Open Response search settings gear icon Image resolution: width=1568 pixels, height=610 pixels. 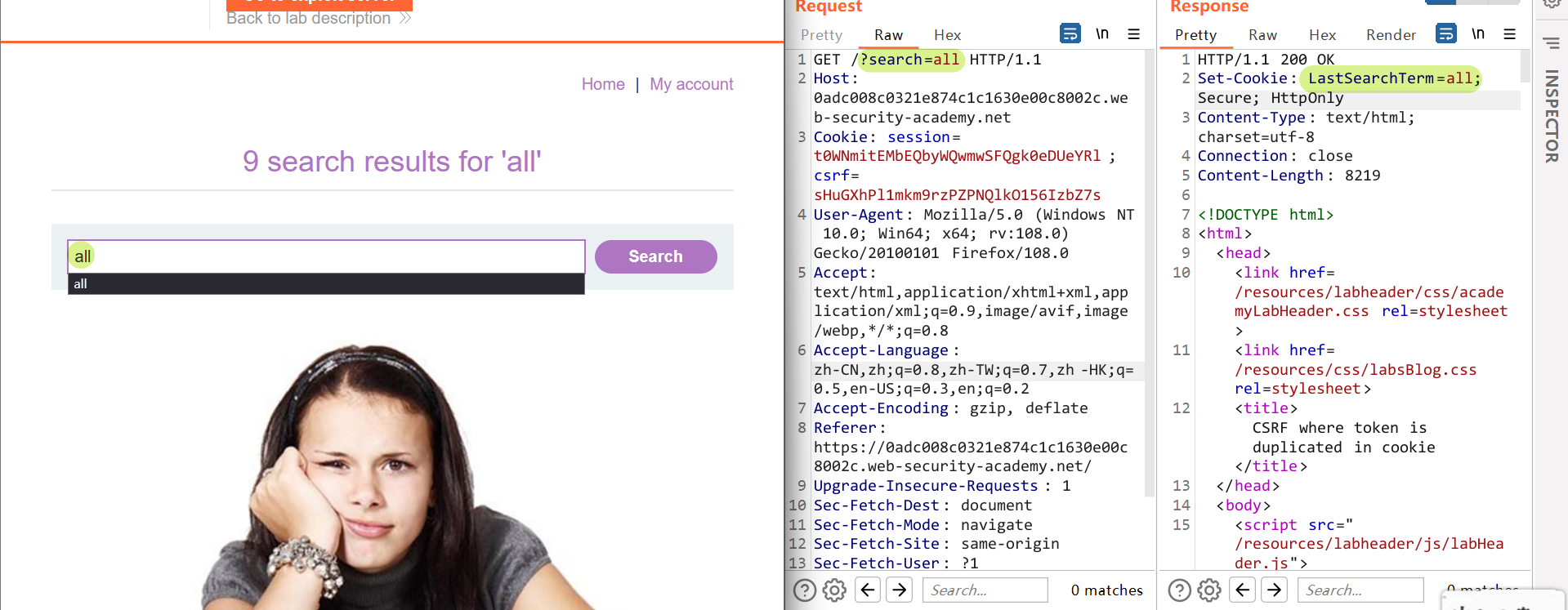point(1209,590)
